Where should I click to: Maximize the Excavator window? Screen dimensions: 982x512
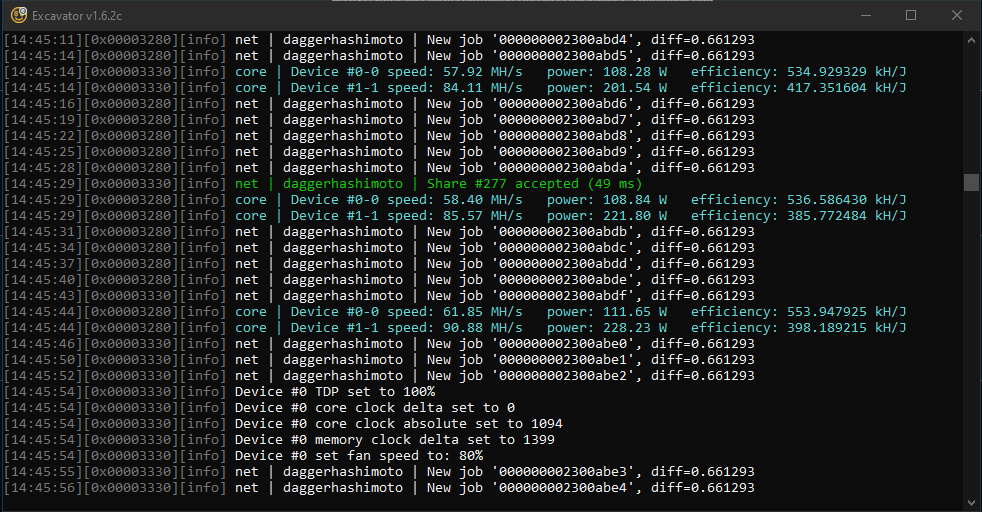[911, 15]
